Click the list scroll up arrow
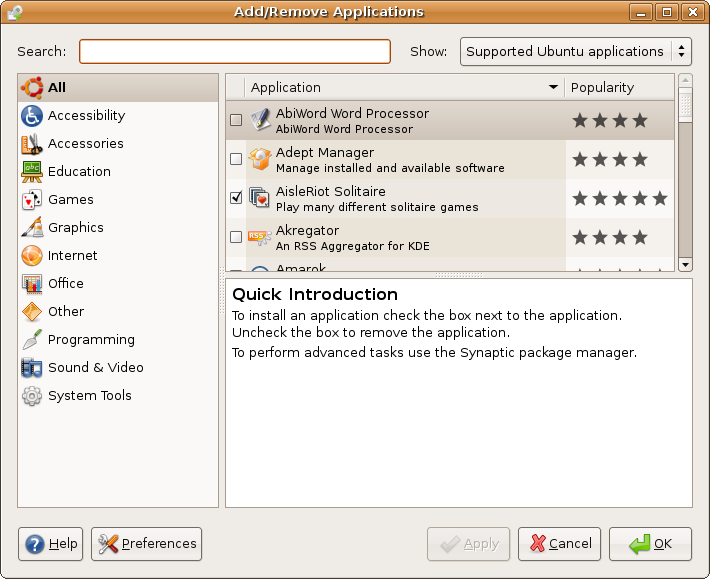 (x=685, y=81)
